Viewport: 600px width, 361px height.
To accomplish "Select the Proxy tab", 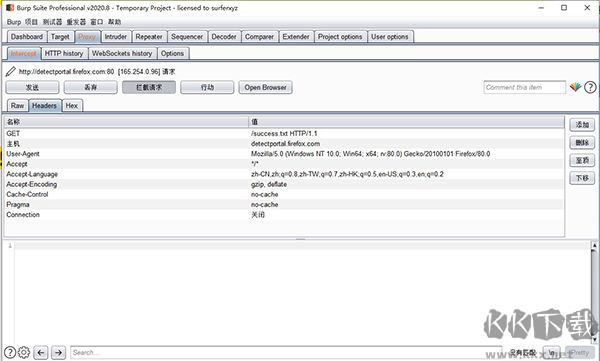I will [x=87, y=37].
